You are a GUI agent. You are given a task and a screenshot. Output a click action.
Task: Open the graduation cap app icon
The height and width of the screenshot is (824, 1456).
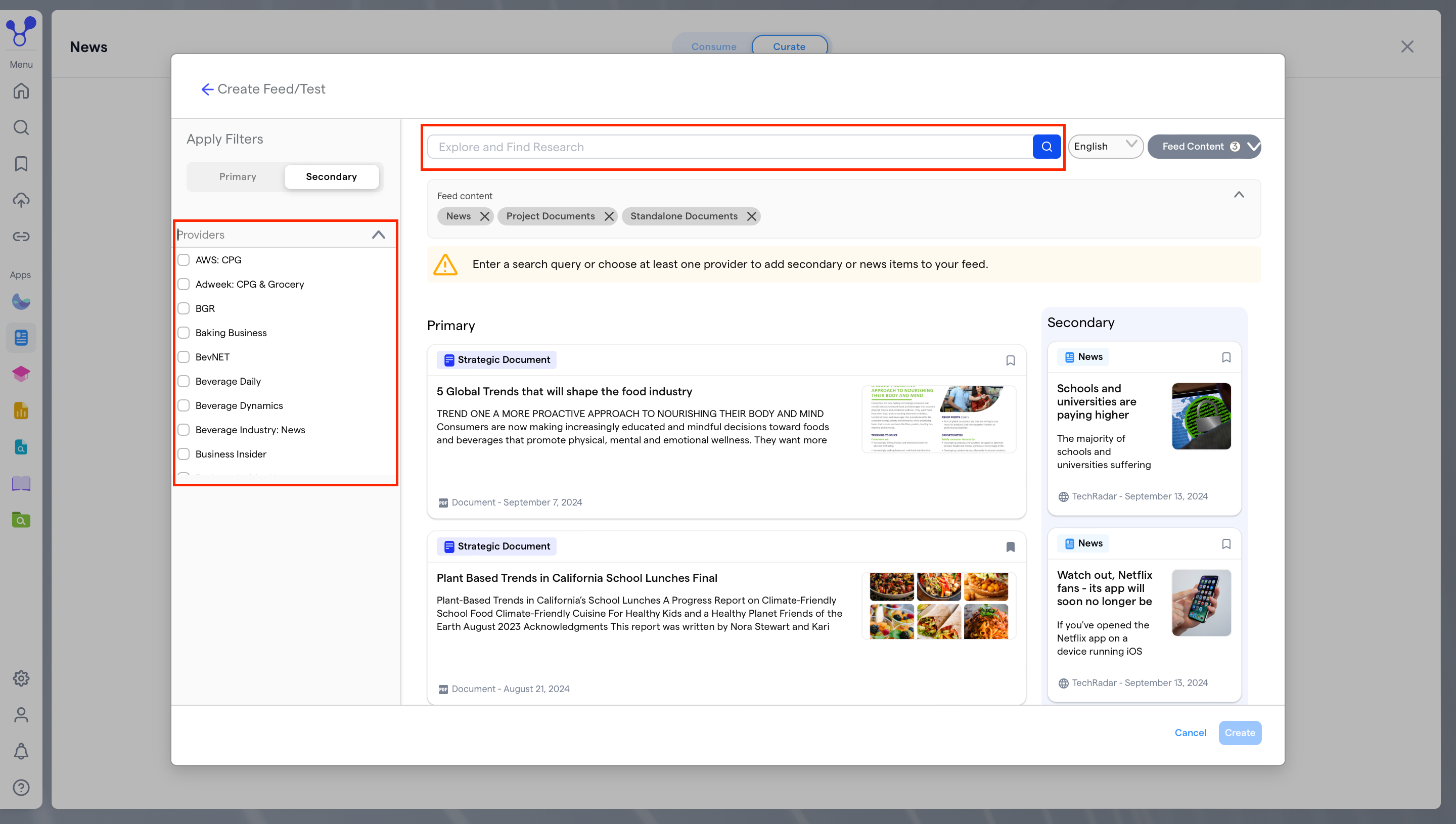(21, 374)
